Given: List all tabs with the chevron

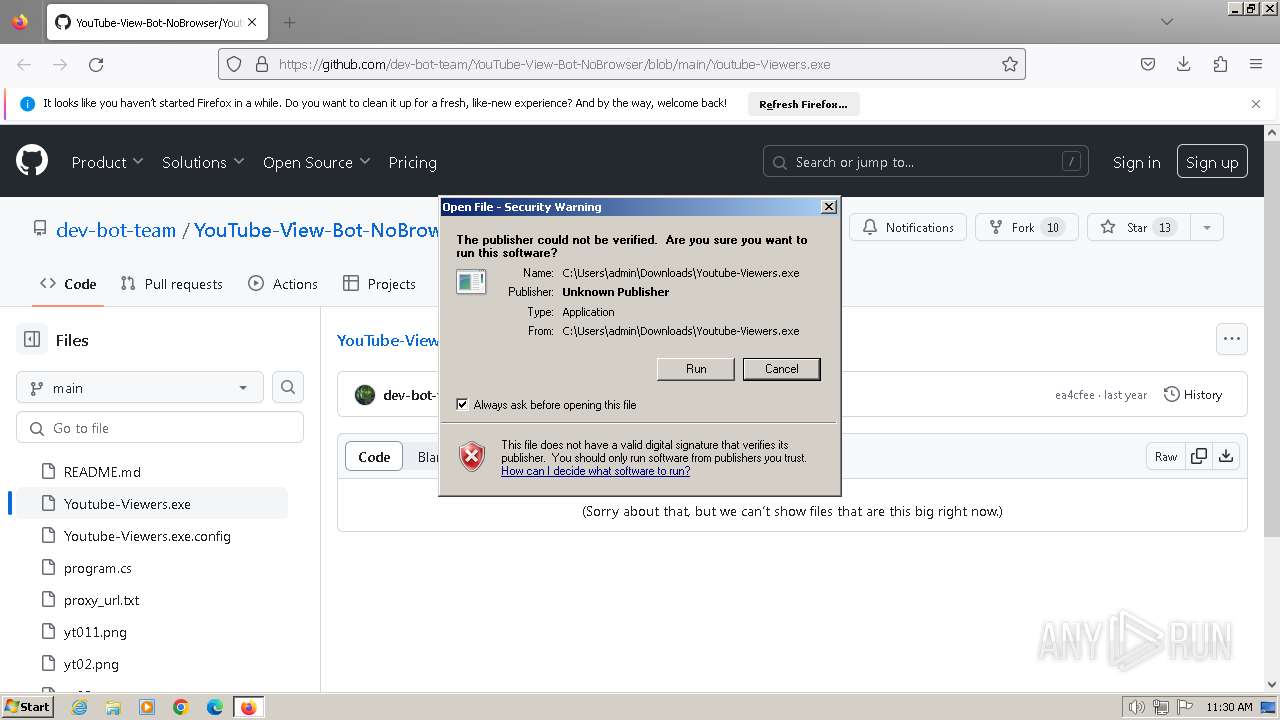Looking at the screenshot, I should click(1167, 22).
